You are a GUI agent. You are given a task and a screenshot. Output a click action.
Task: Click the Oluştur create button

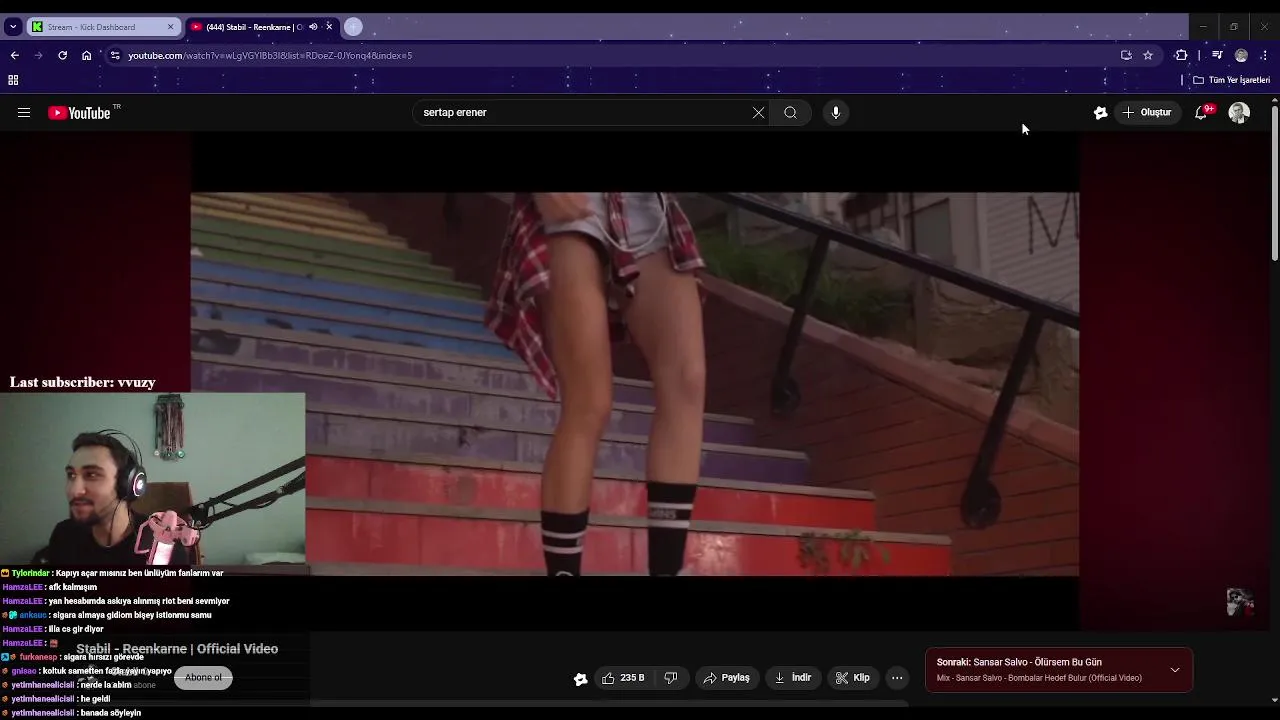tap(1147, 113)
